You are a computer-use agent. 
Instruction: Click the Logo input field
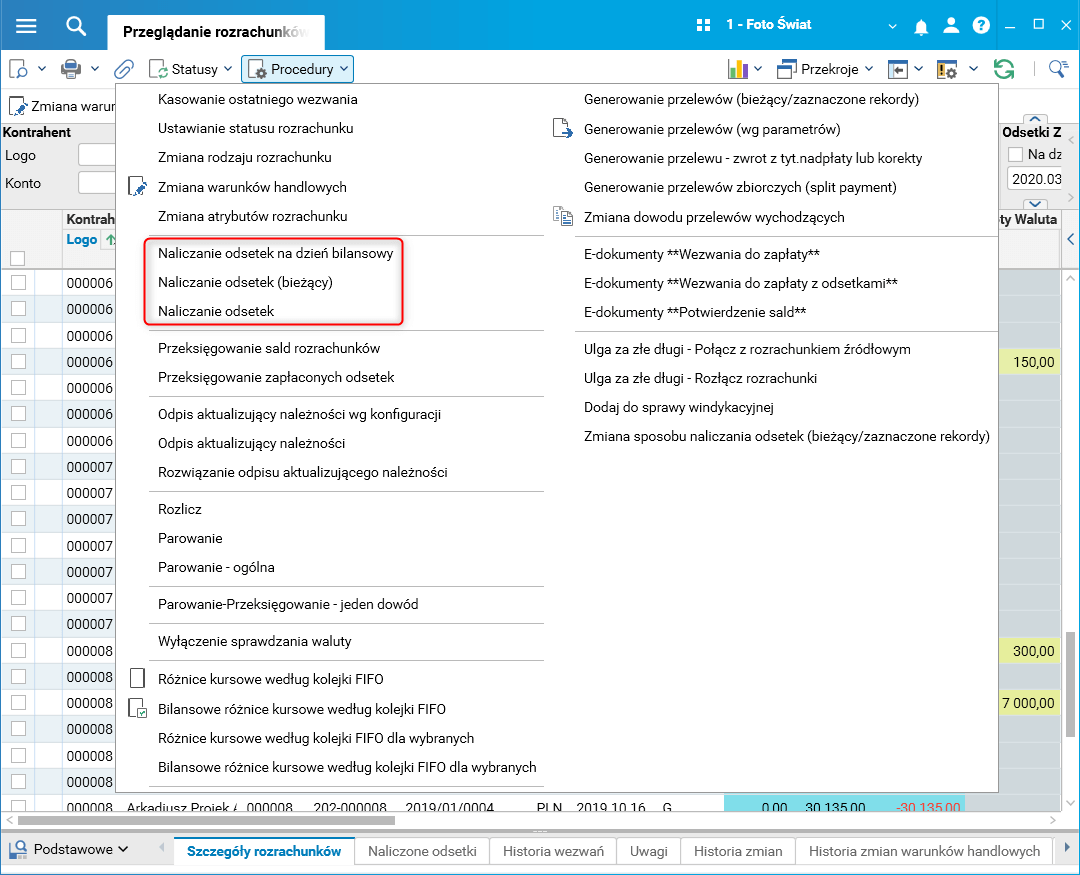pos(96,155)
